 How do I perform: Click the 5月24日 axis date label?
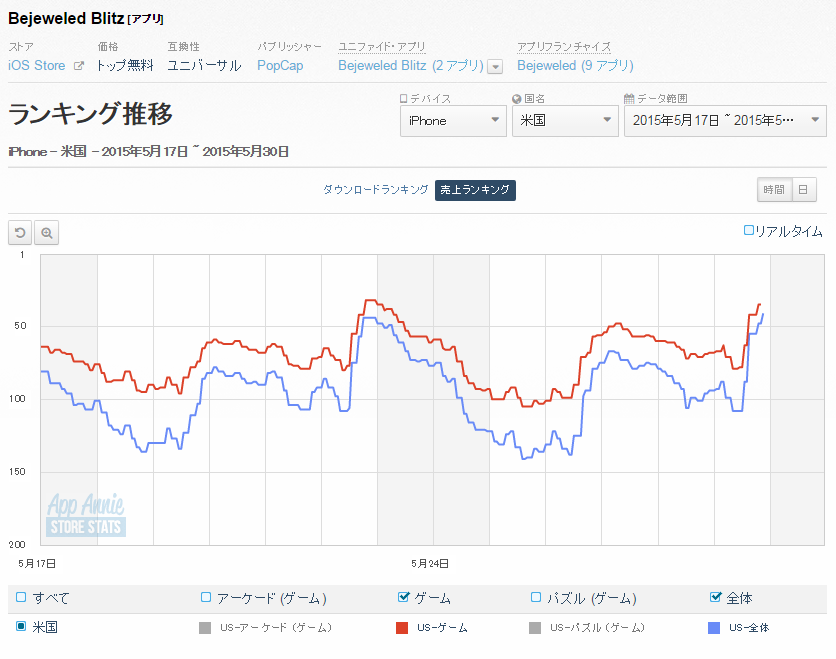(430, 564)
